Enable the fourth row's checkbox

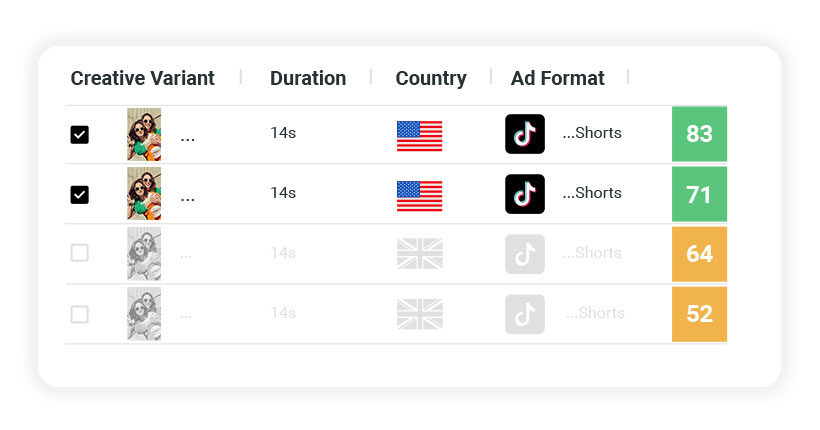tap(80, 314)
